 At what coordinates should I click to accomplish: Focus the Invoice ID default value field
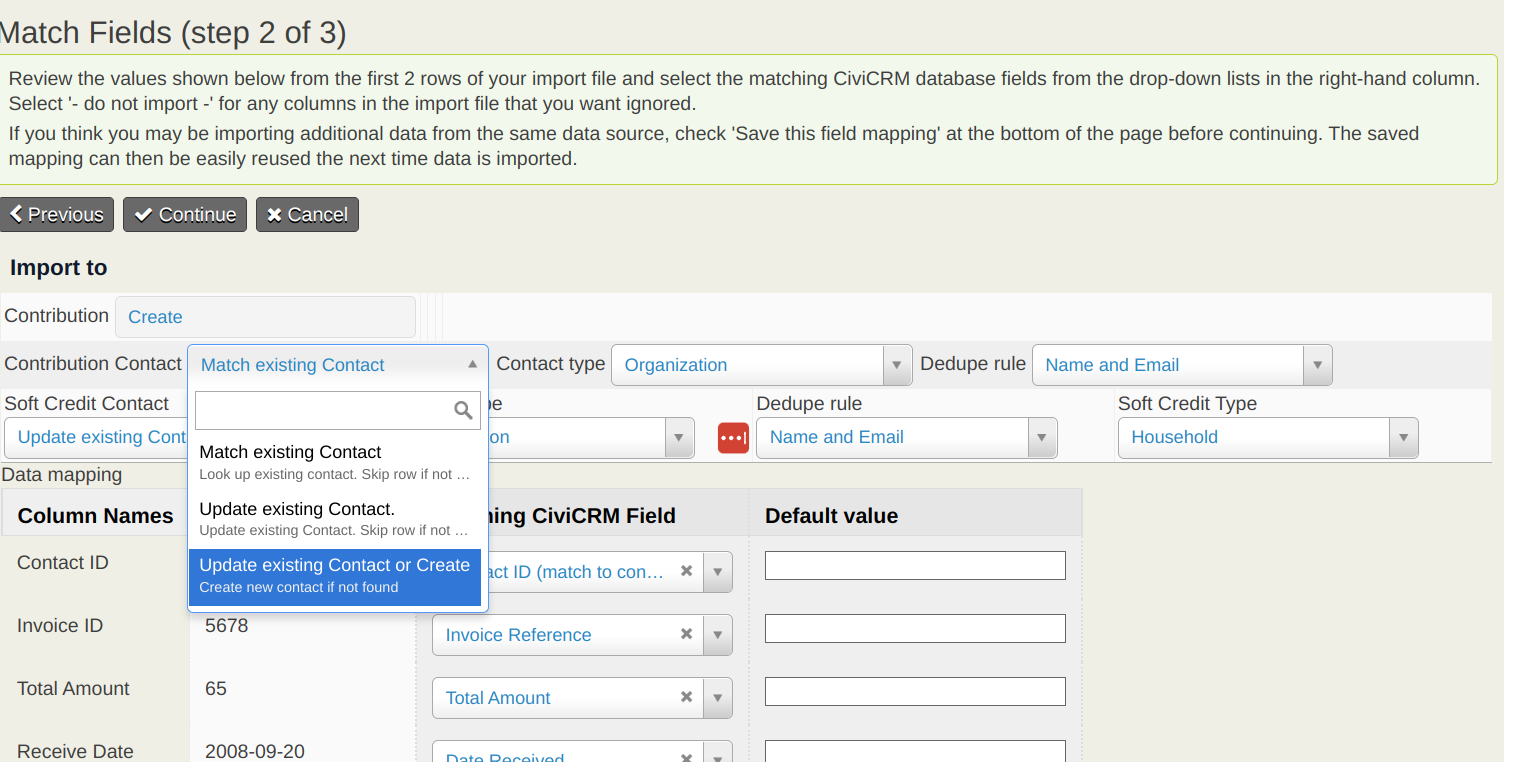(x=915, y=628)
